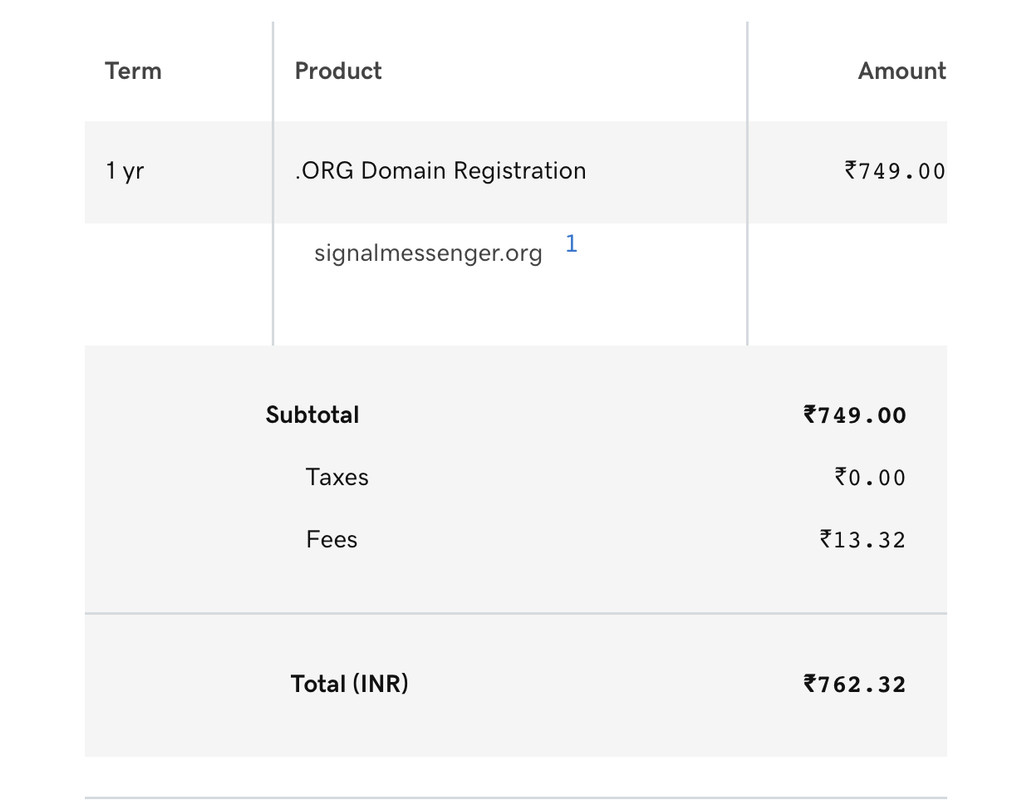Click the footnote link 1 beside signalmessenger.org

(571, 244)
